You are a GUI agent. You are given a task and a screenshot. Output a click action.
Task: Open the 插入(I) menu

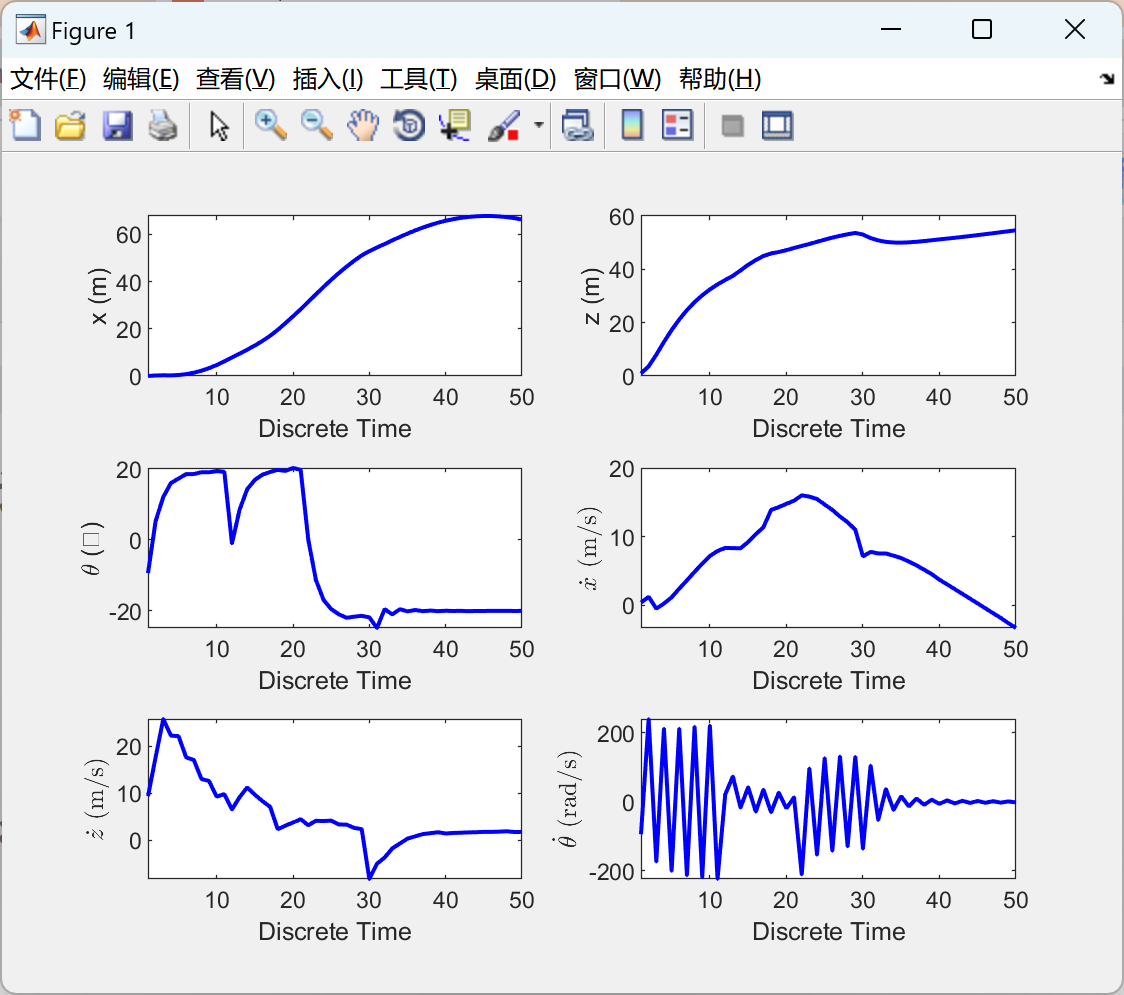click(328, 79)
